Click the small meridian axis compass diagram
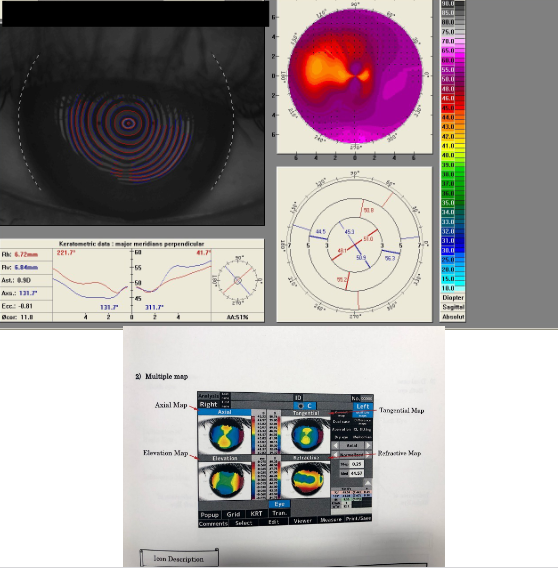Viewport: 558px width, 568px height. click(237, 280)
